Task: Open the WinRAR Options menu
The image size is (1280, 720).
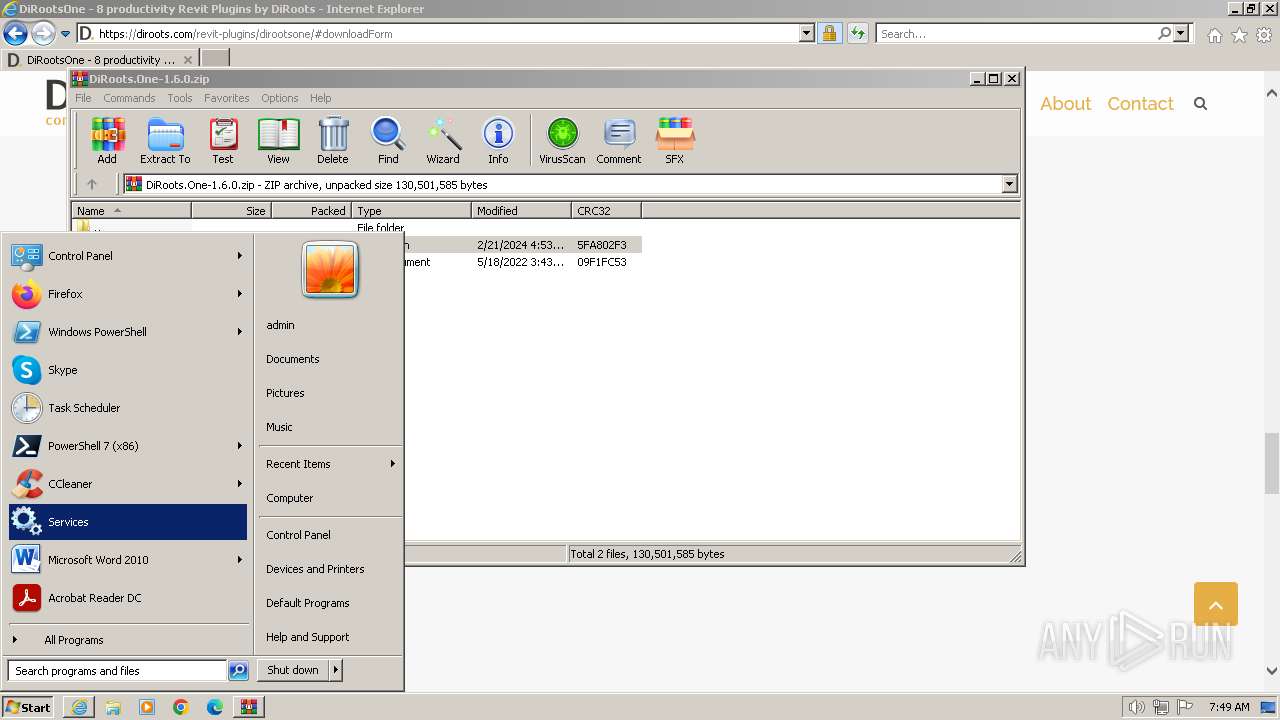Action: [x=280, y=98]
